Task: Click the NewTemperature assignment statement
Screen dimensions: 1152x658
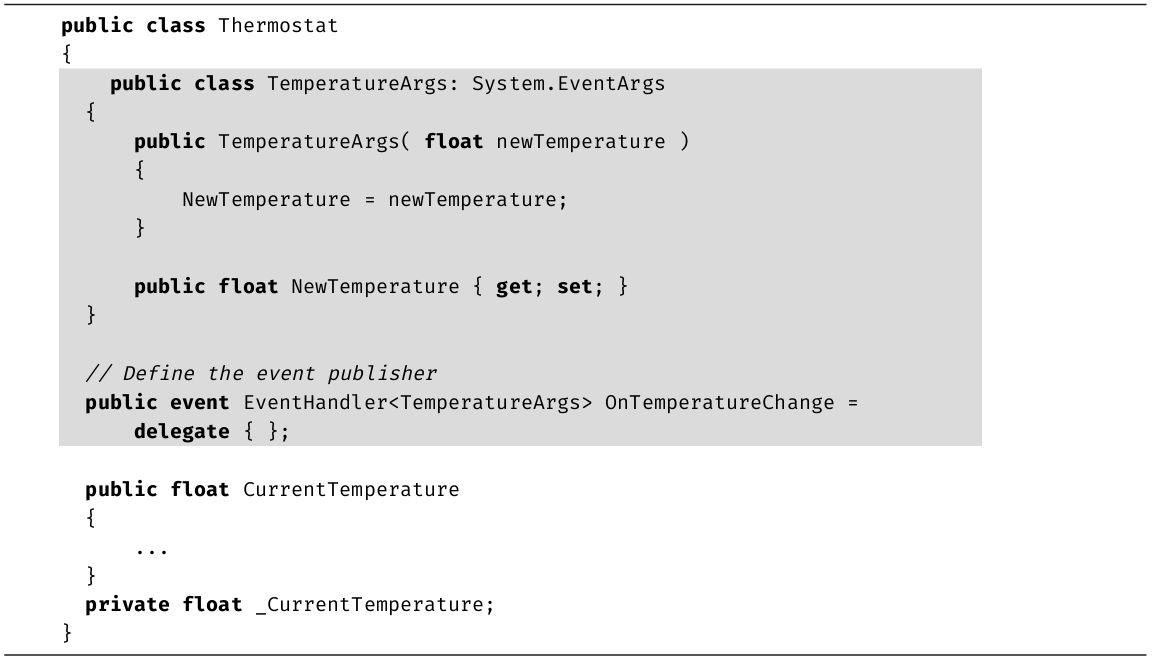Action: click(x=374, y=200)
